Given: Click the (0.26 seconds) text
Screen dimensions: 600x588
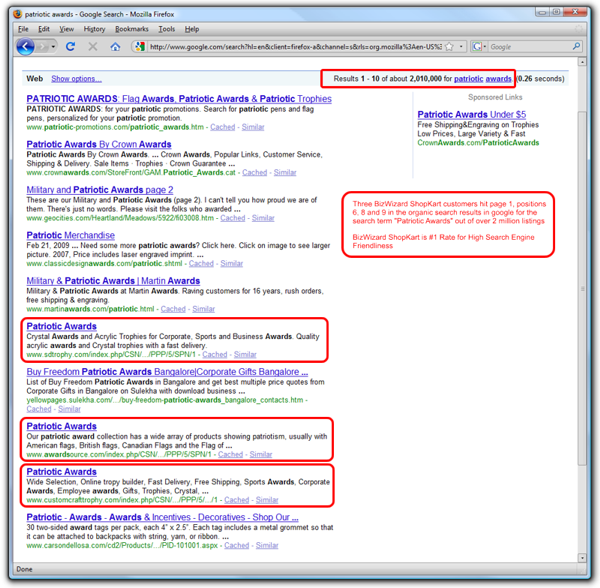Looking at the screenshot, I should point(540,79).
